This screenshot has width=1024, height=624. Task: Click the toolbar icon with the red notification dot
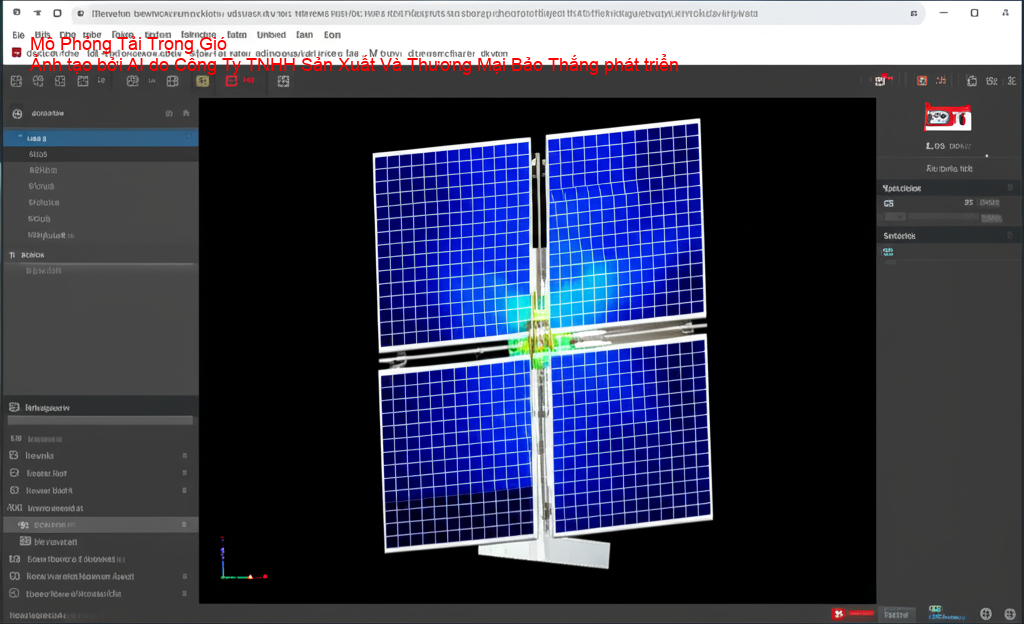[880, 80]
